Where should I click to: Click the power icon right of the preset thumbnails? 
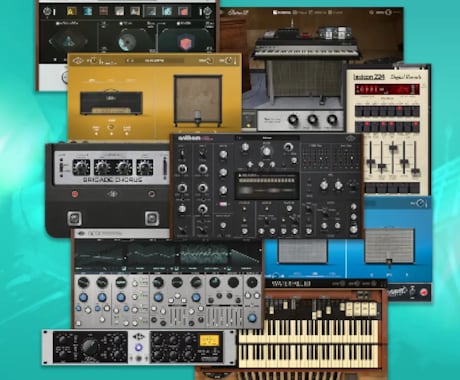(207, 12)
